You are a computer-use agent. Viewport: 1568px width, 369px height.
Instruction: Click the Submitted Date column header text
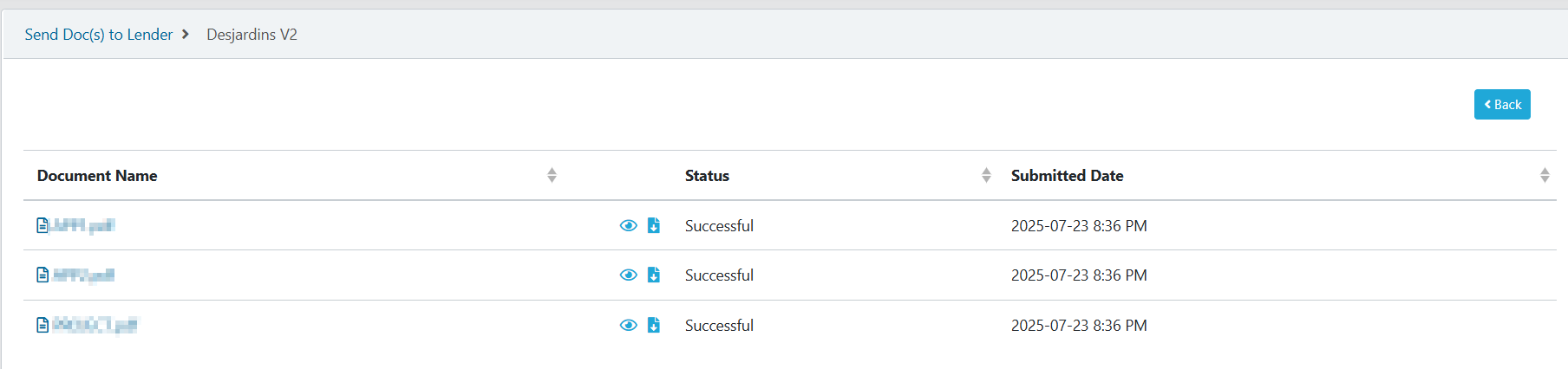(x=1067, y=175)
